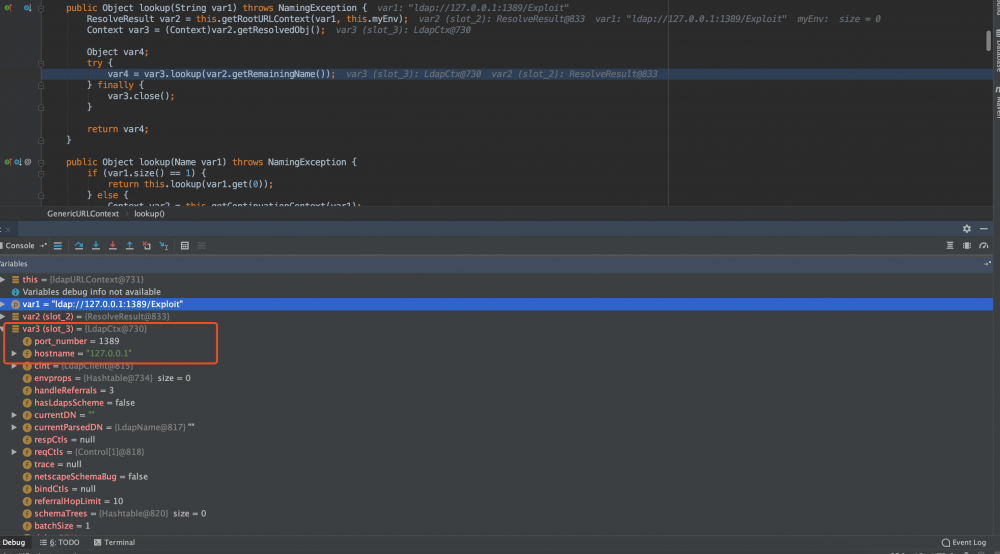
Task: Select the bindCtls = null row
Action: coord(496,489)
